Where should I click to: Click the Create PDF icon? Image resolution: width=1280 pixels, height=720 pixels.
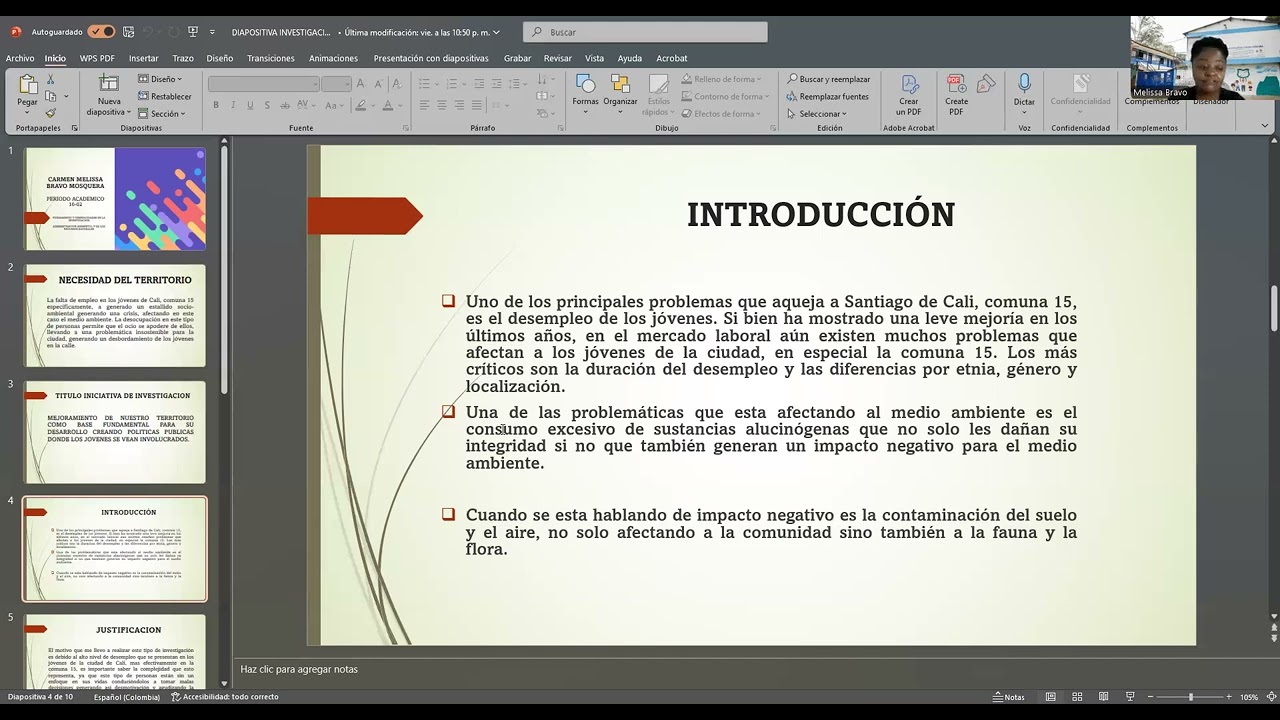[x=956, y=95]
